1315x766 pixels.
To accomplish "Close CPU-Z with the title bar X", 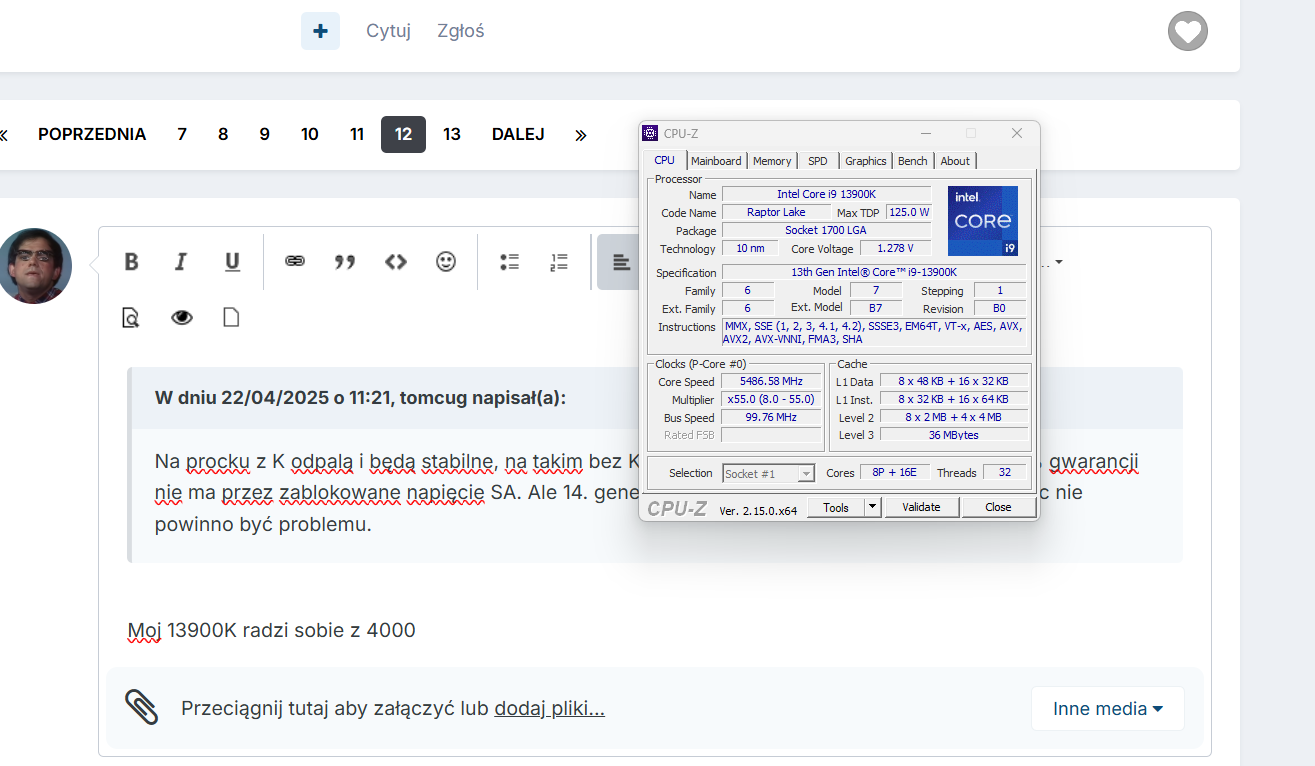I will (1017, 133).
